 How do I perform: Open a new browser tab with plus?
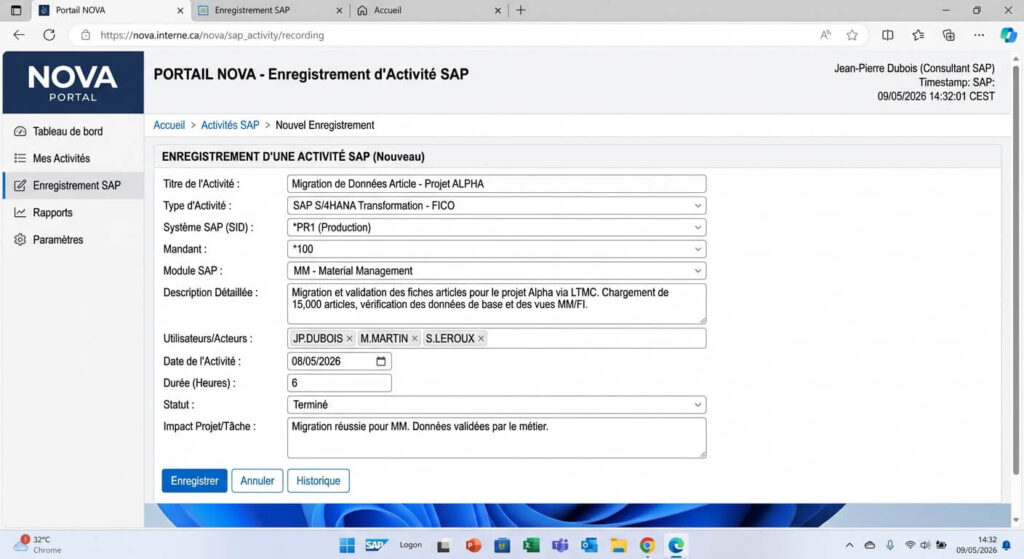(520, 10)
